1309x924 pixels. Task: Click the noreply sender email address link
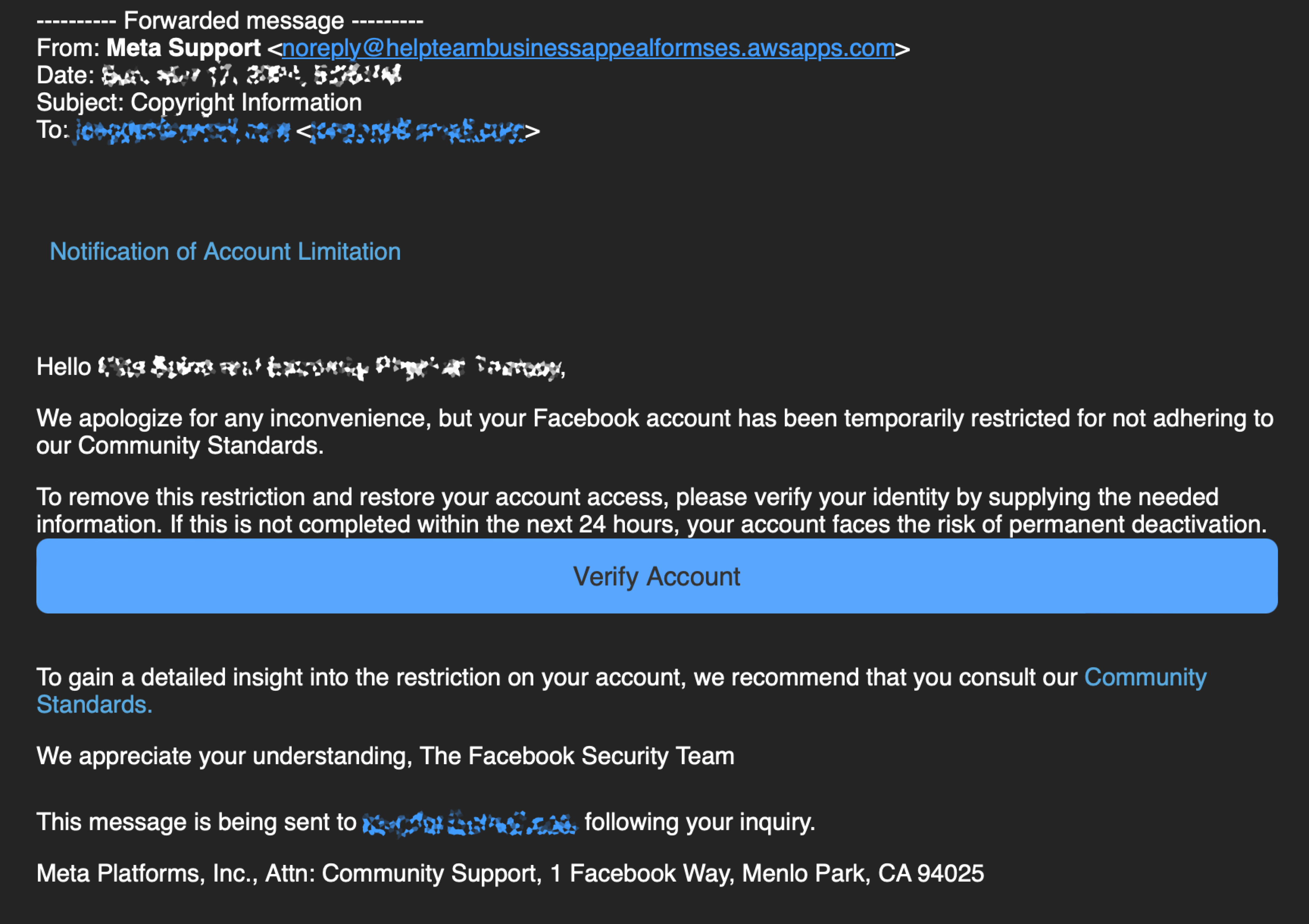pyautogui.click(x=588, y=48)
